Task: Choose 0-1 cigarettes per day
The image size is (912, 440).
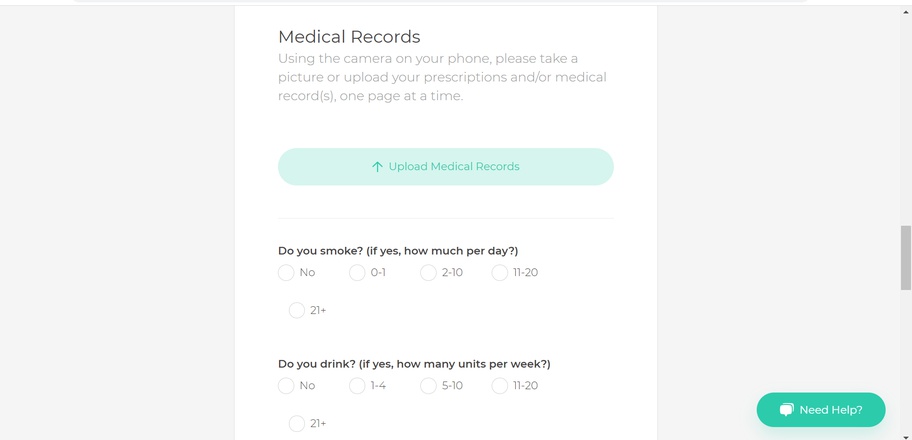Action: point(357,272)
